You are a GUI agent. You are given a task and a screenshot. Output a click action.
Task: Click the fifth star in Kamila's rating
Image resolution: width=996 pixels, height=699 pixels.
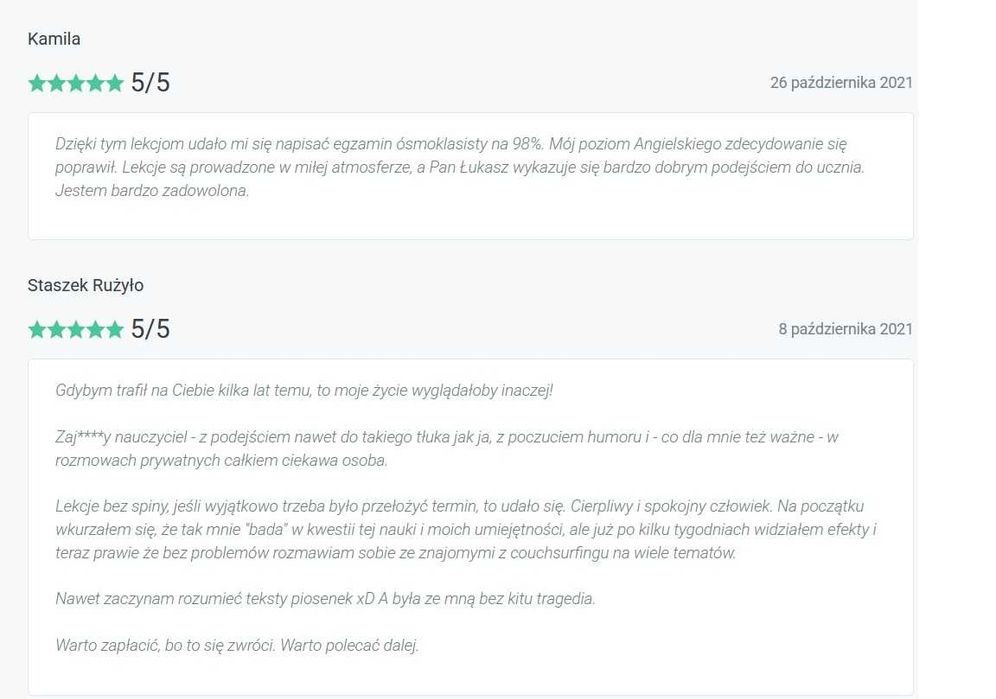(x=114, y=83)
